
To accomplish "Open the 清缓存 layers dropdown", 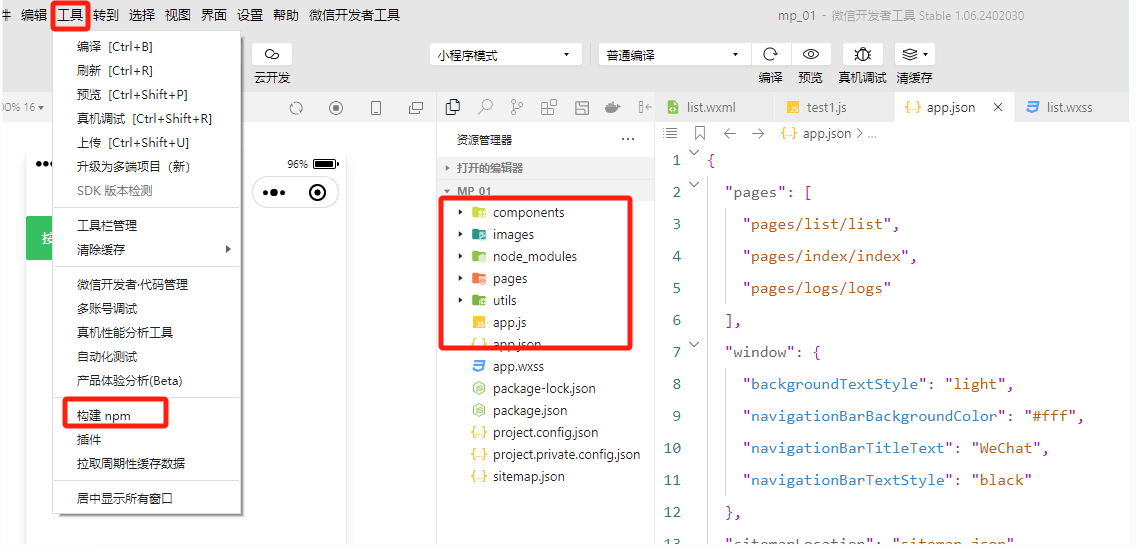I will (x=914, y=54).
